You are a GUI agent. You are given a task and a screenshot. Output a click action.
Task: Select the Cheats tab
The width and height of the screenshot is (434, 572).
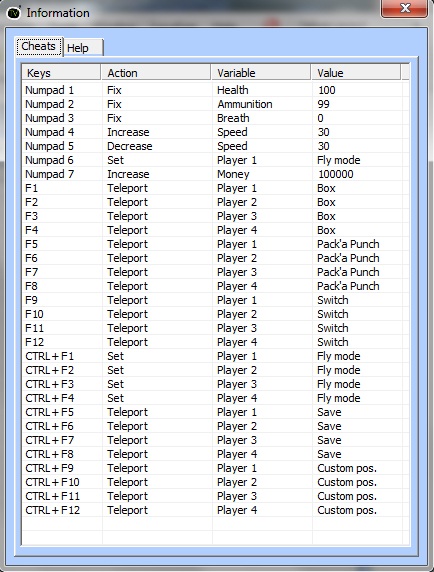coord(39,46)
